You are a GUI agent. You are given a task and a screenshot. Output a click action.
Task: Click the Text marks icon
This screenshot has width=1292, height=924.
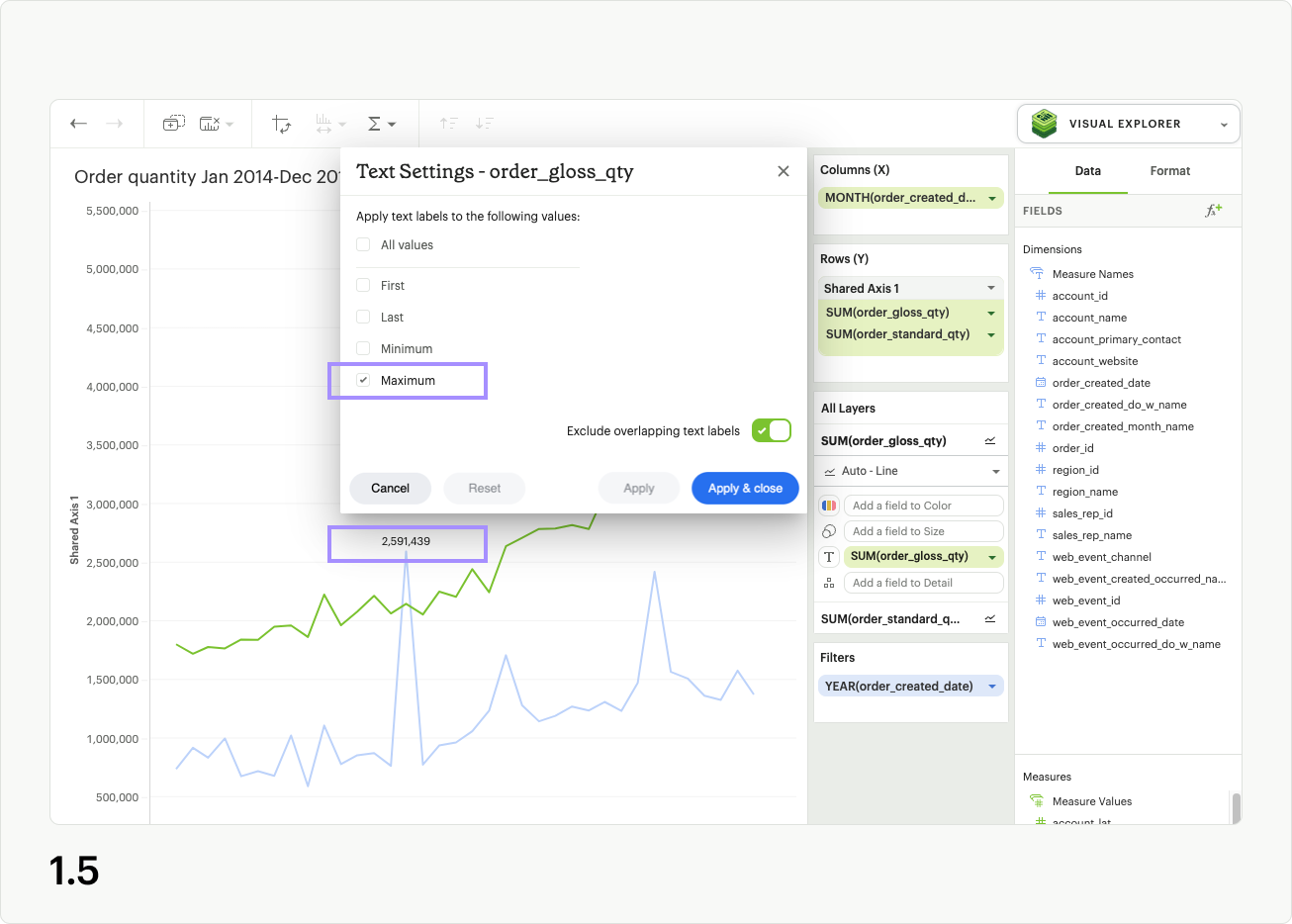[829, 557]
